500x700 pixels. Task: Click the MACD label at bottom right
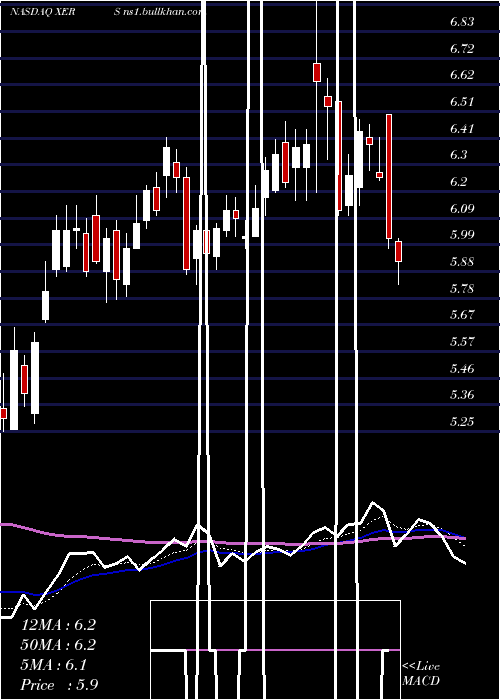click(421, 681)
